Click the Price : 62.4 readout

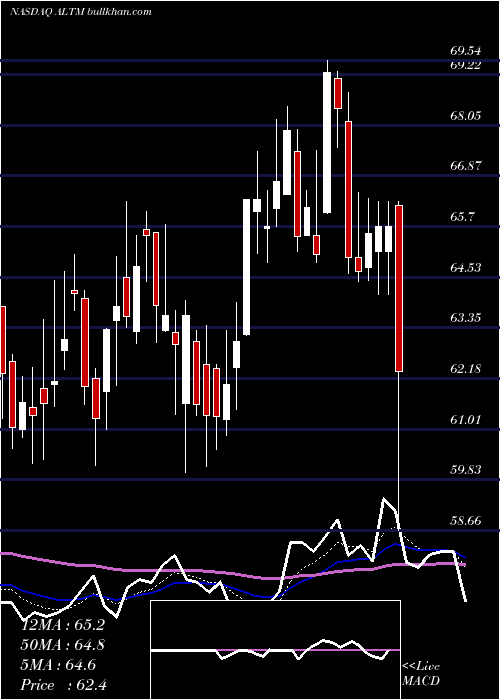pyautogui.click(x=63, y=685)
